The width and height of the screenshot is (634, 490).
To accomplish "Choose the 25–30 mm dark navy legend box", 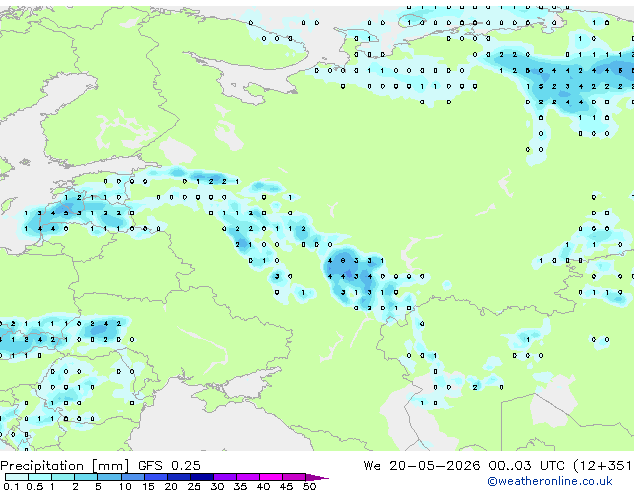I will [201, 477].
